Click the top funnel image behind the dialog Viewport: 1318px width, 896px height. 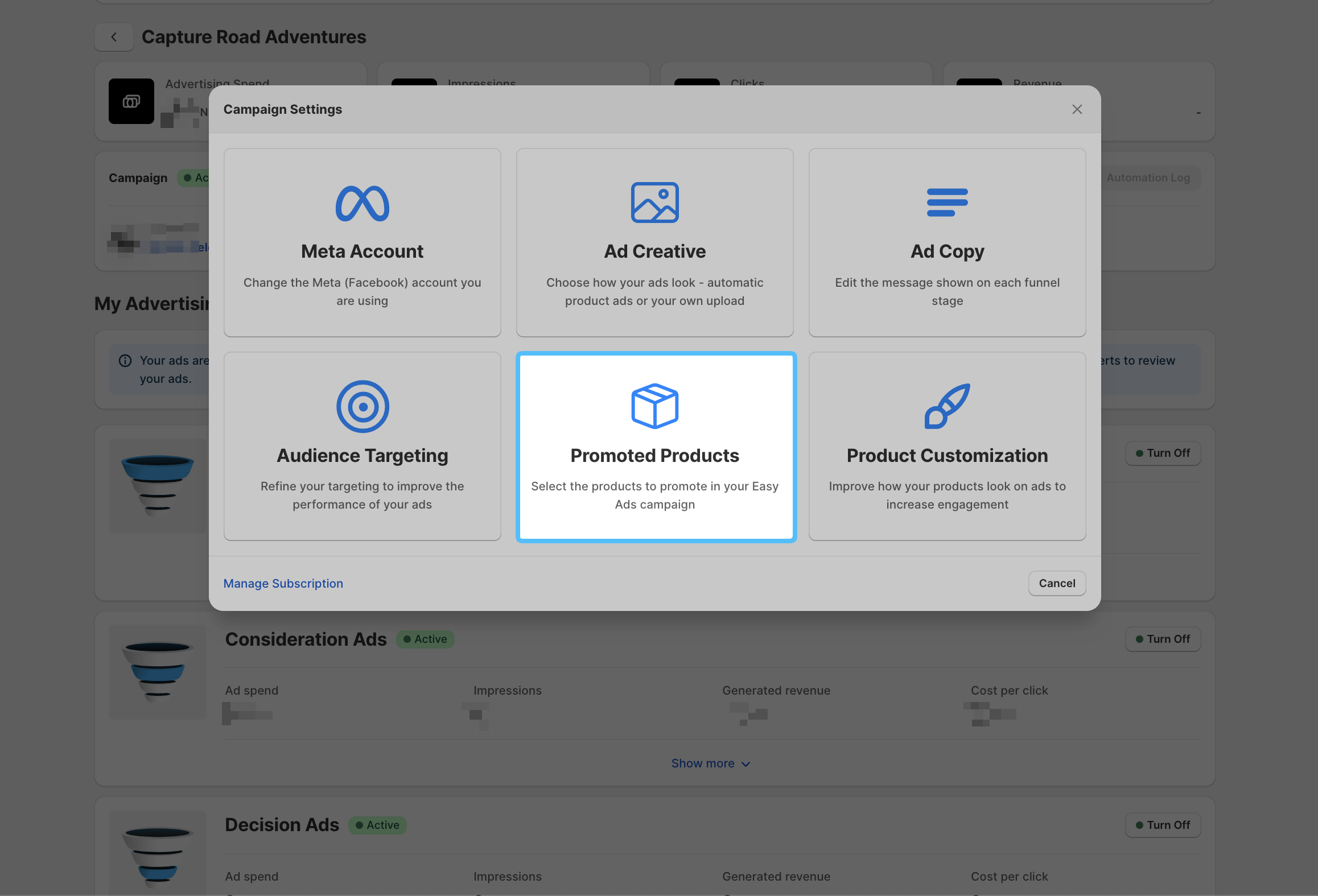[x=158, y=486]
